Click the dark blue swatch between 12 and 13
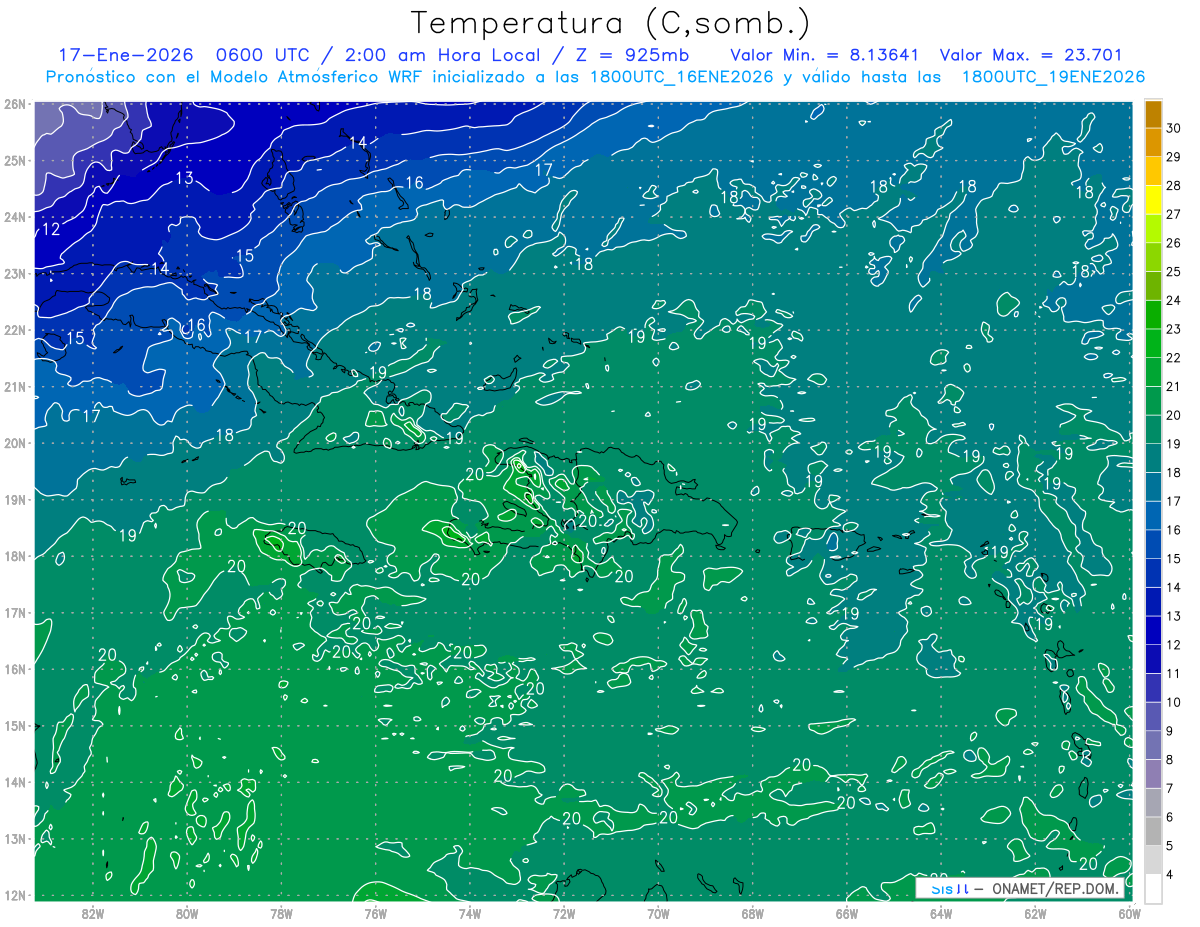Image resolution: width=1200 pixels, height=927 pixels. 1153,631
